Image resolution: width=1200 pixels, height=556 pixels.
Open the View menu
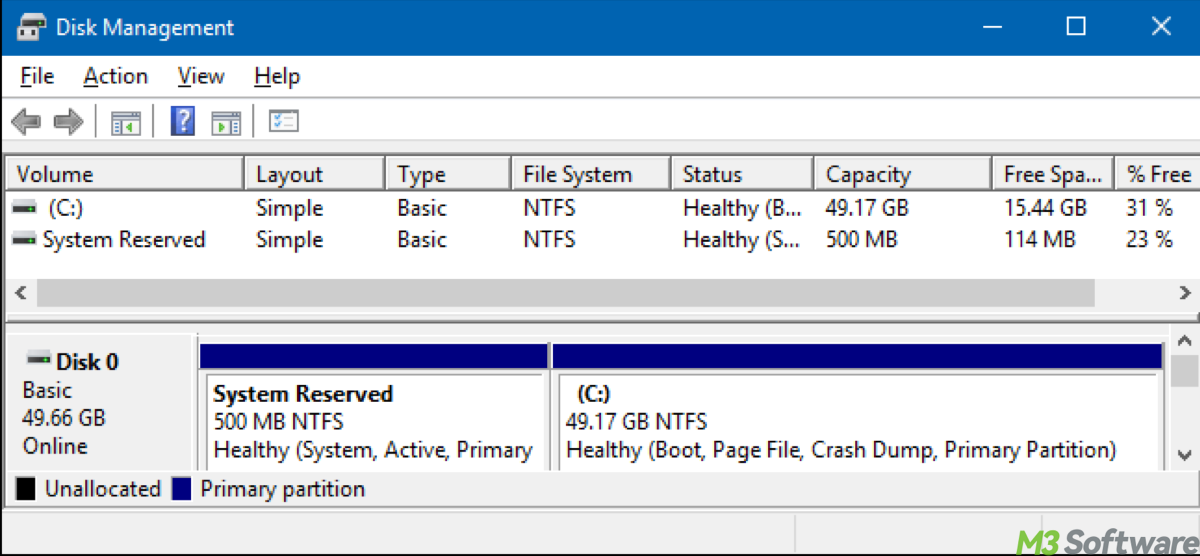coord(200,76)
